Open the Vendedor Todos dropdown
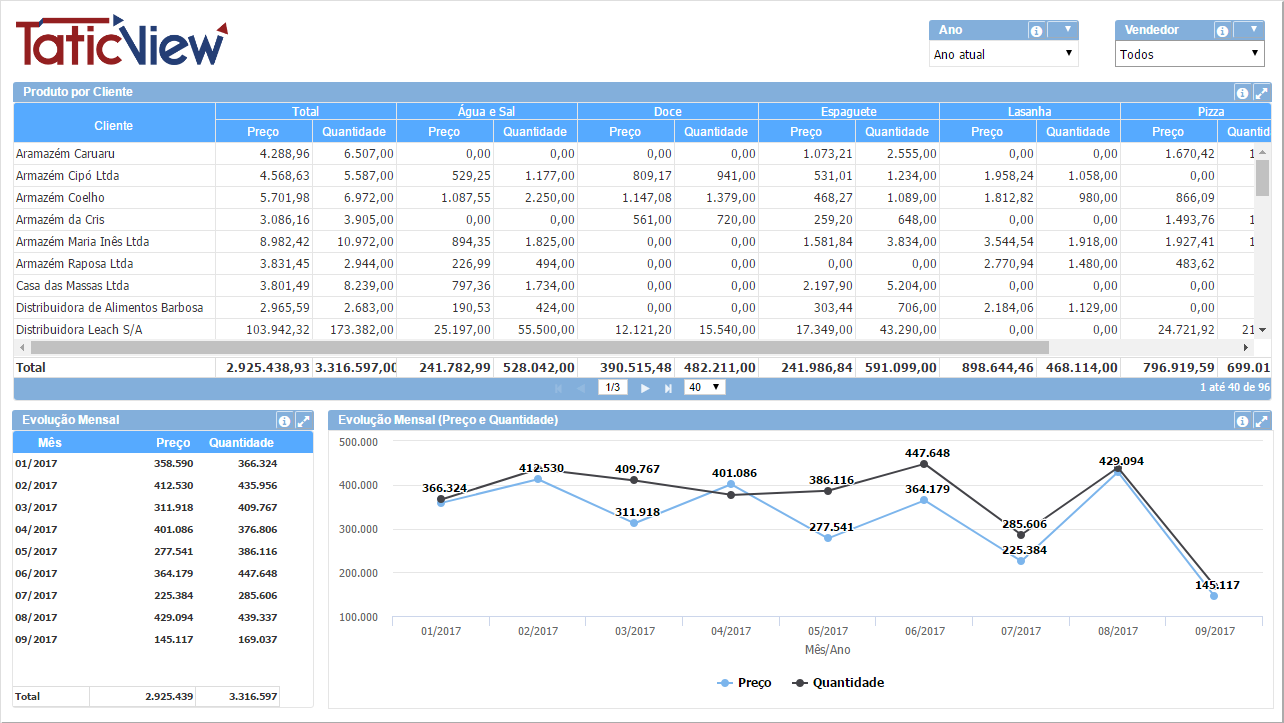Screen dimensions: 1284x723 coord(1189,54)
